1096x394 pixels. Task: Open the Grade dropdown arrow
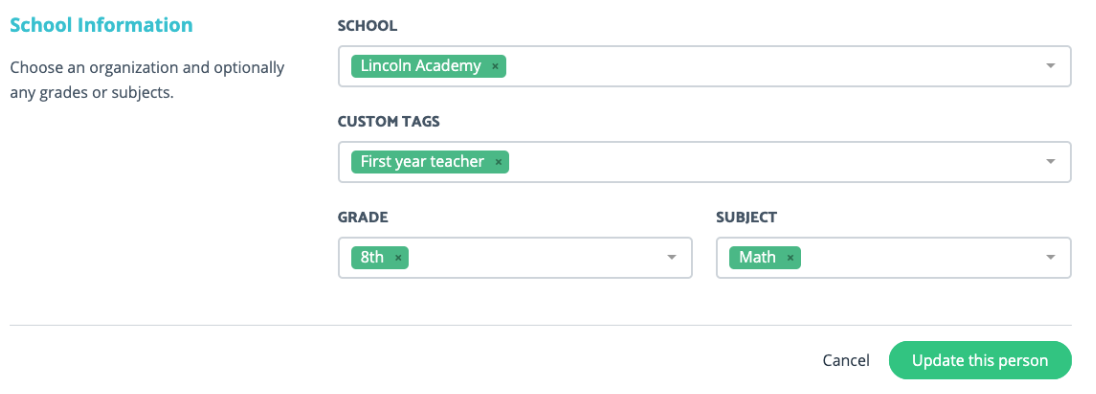tap(671, 257)
